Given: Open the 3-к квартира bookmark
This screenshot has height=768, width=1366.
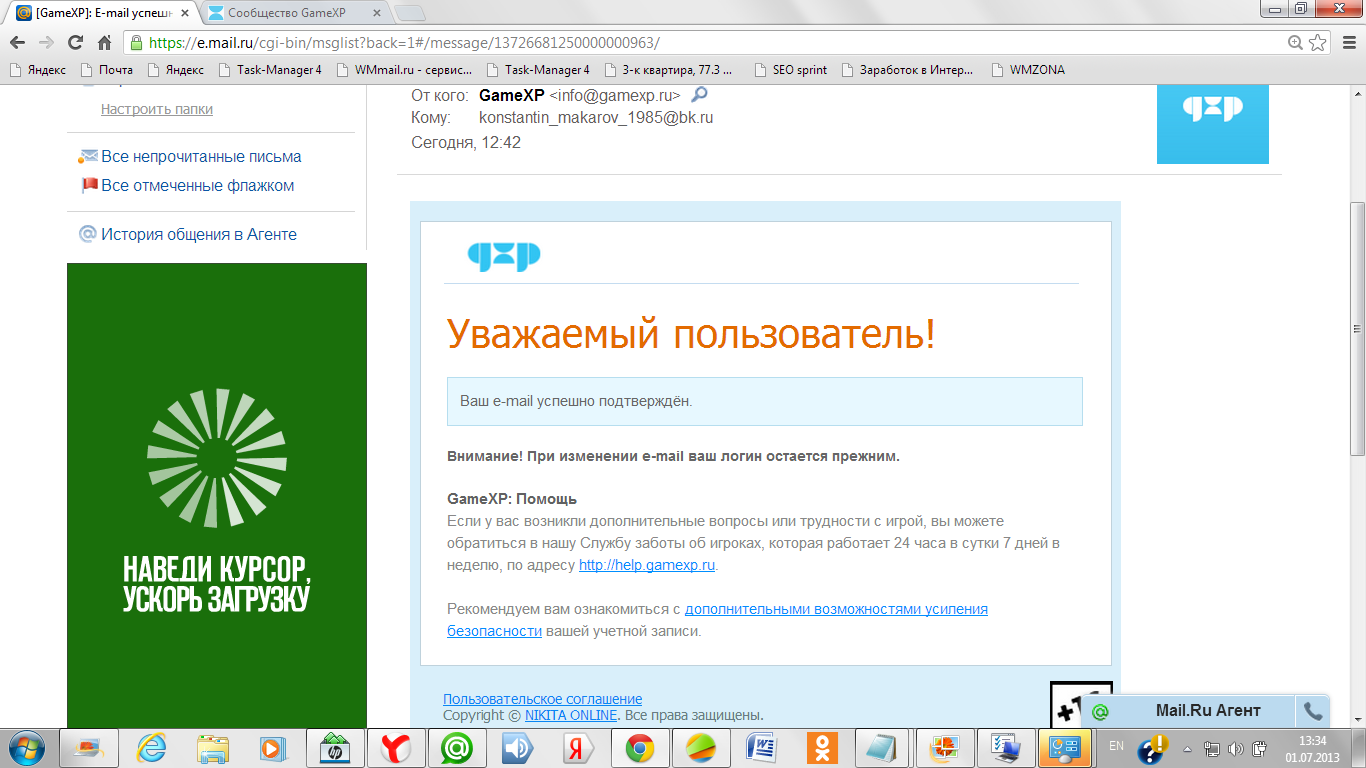Looking at the screenshot, I should [x=668, y=70].
